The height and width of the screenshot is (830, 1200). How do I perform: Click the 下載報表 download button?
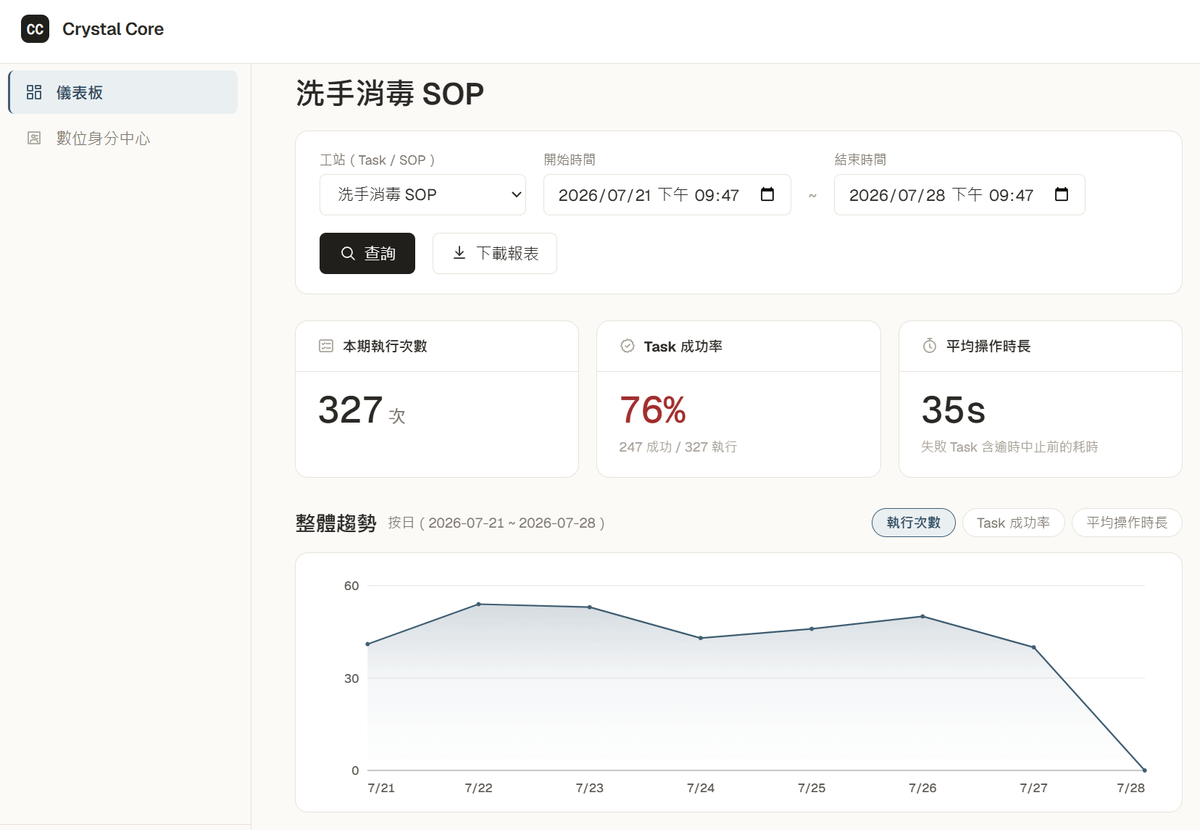(495, 253)
